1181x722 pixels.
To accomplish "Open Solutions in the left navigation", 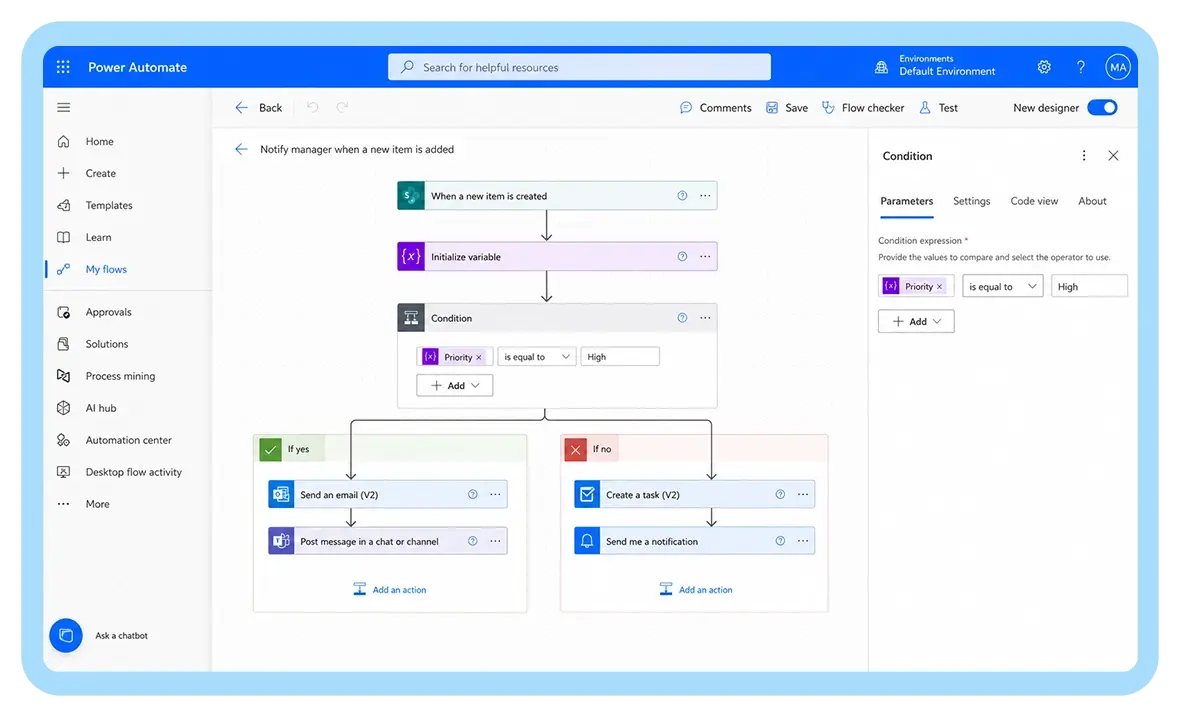I will (106, 344).
